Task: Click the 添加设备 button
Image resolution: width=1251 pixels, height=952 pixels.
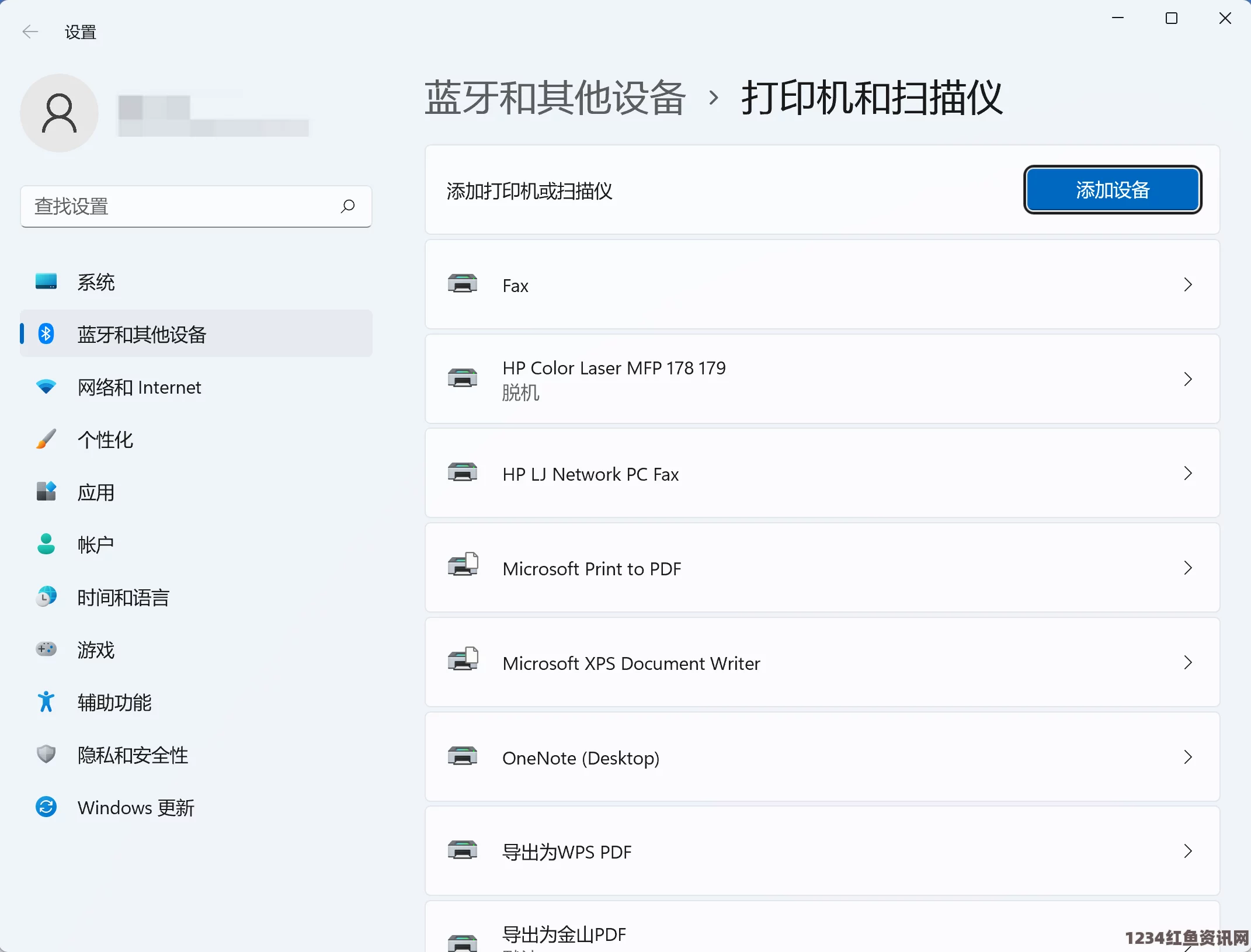Action: pos(1113,190)
